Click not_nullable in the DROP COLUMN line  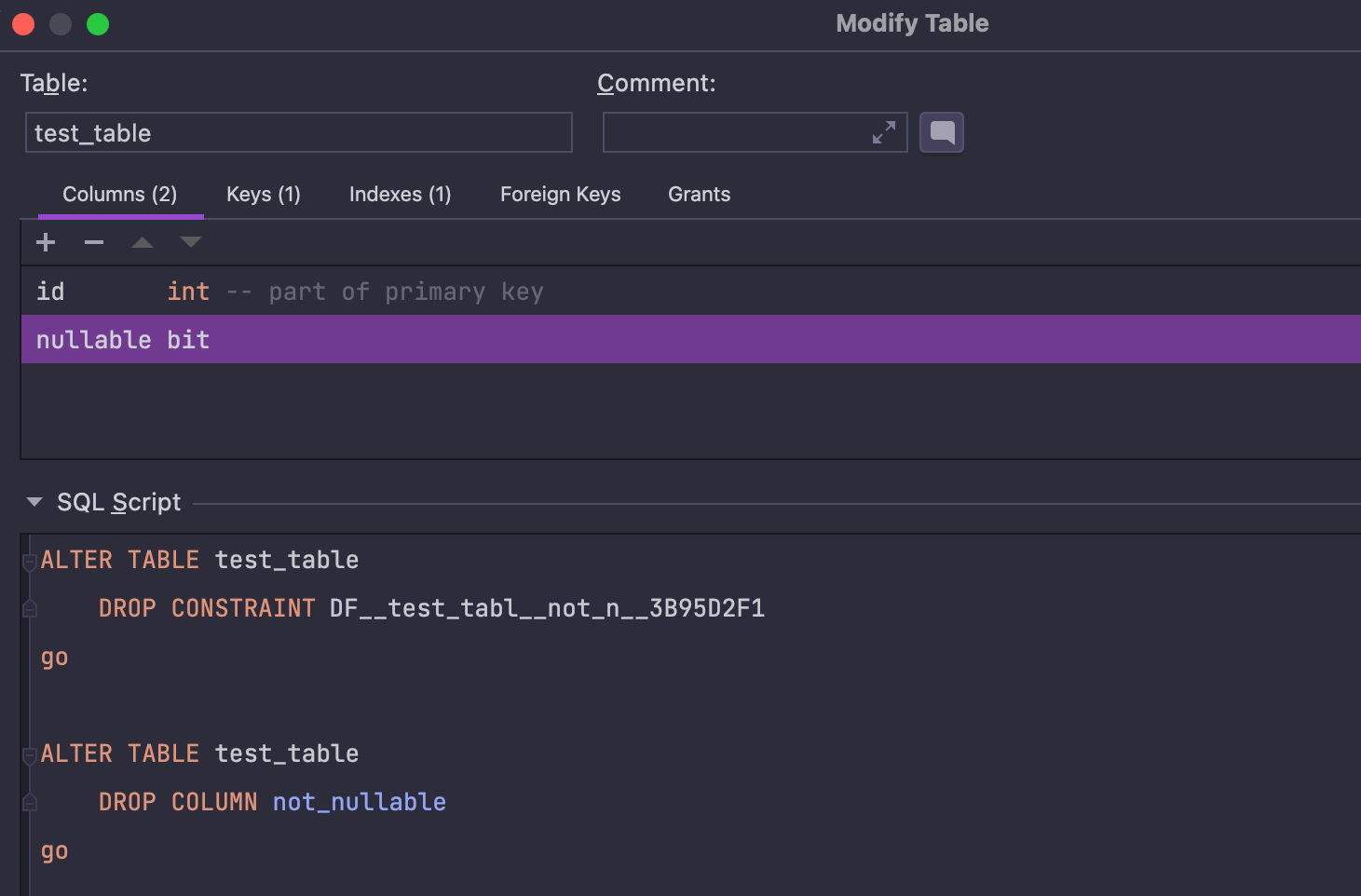pos(359,802)
